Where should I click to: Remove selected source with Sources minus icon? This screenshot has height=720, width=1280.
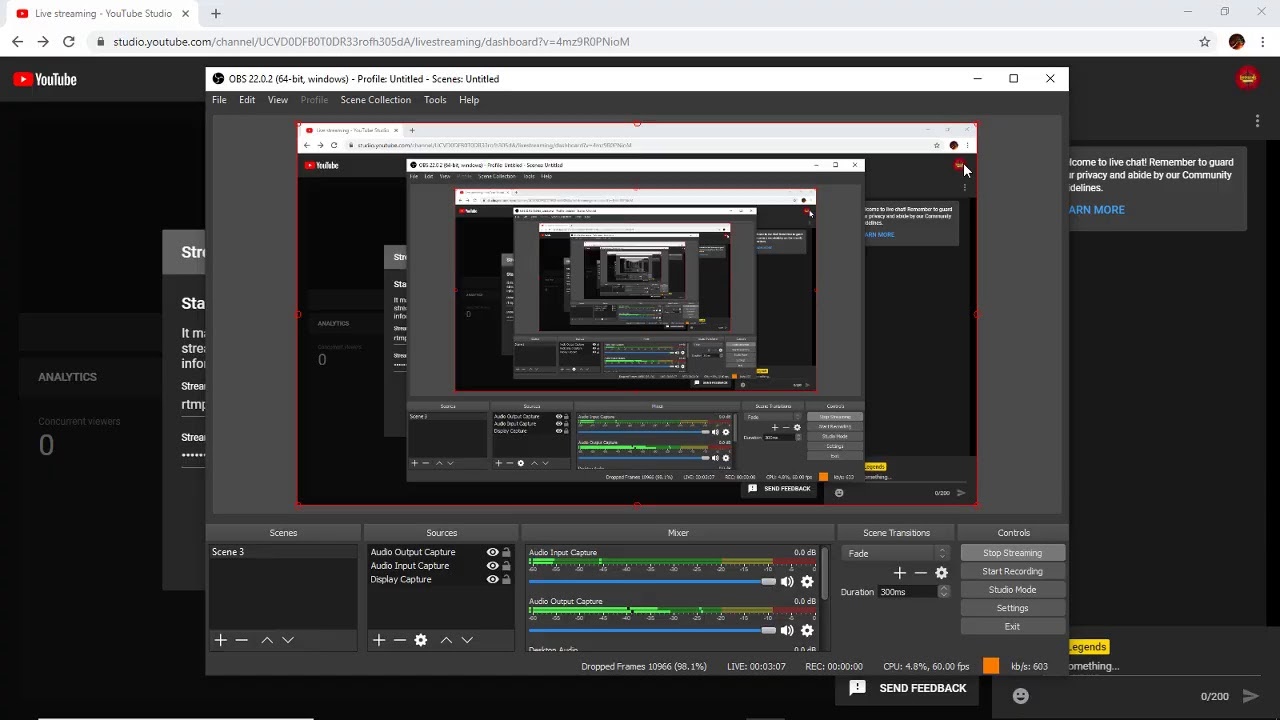tap(400, 640)
